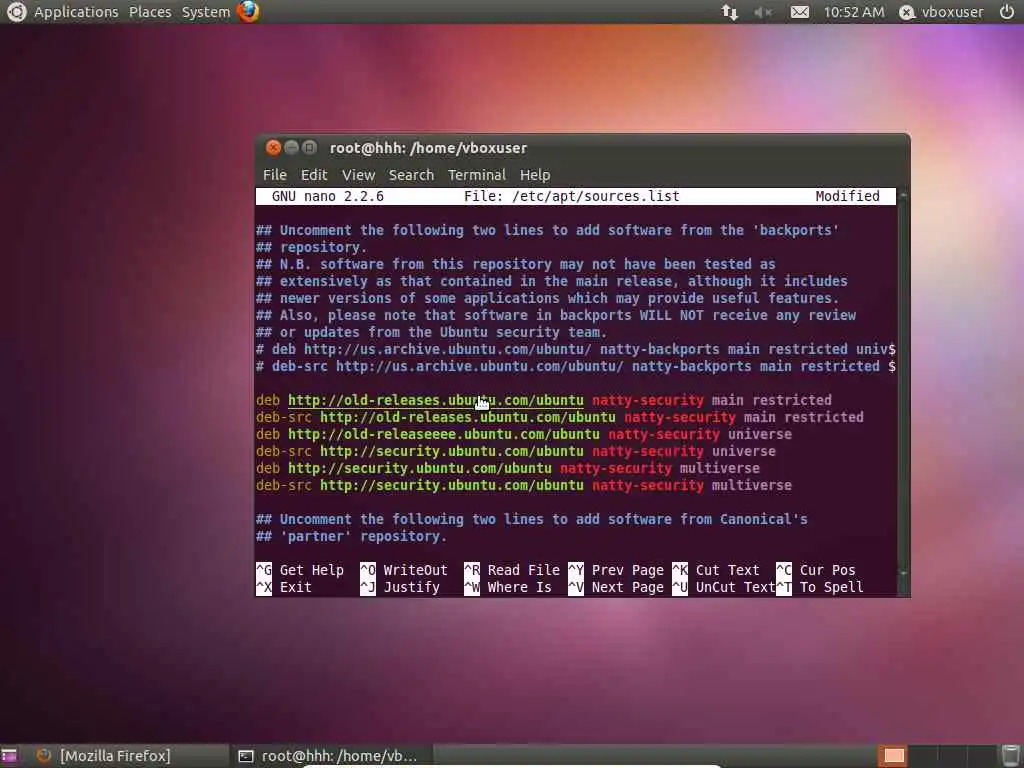Close the terminal window
1024x768 pixels.
point(274,148)
